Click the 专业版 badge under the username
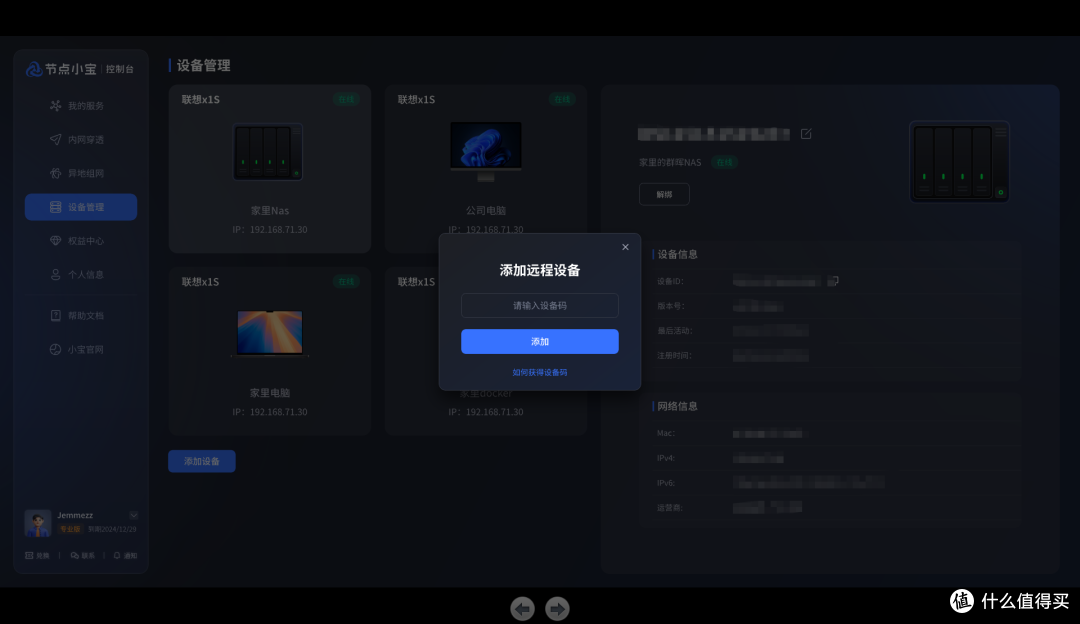Viewport: 1080px width, 624px height. (x=70, y=529)
